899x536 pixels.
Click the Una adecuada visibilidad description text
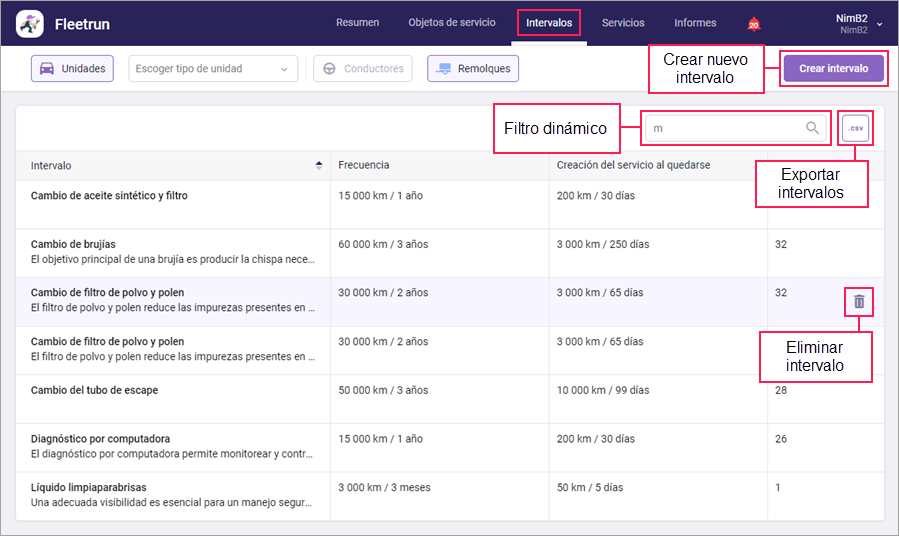click(171, 502)
